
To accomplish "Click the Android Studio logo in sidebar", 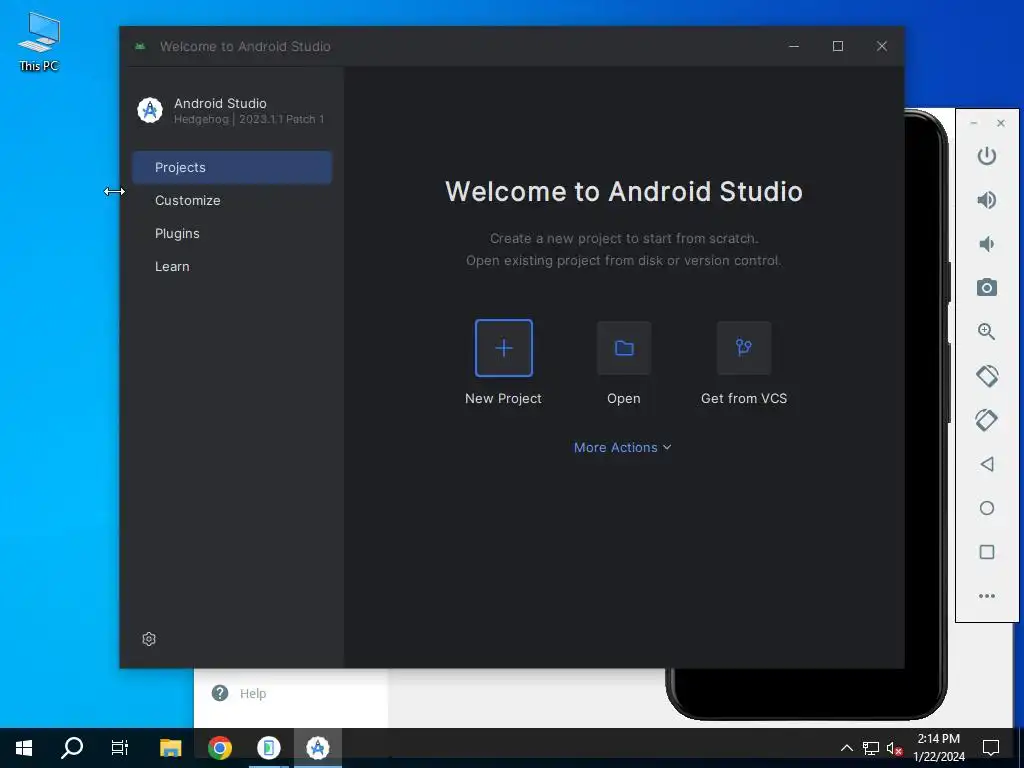I will pos(150,110).
